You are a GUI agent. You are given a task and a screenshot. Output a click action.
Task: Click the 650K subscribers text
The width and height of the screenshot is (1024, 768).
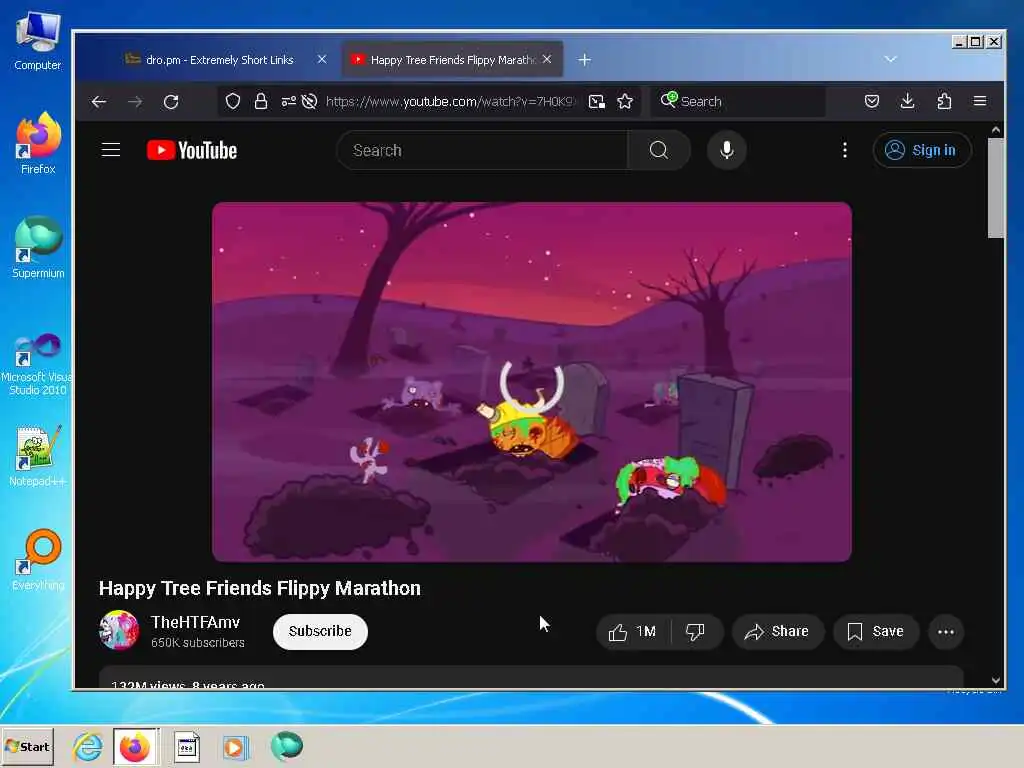[198, 643]
